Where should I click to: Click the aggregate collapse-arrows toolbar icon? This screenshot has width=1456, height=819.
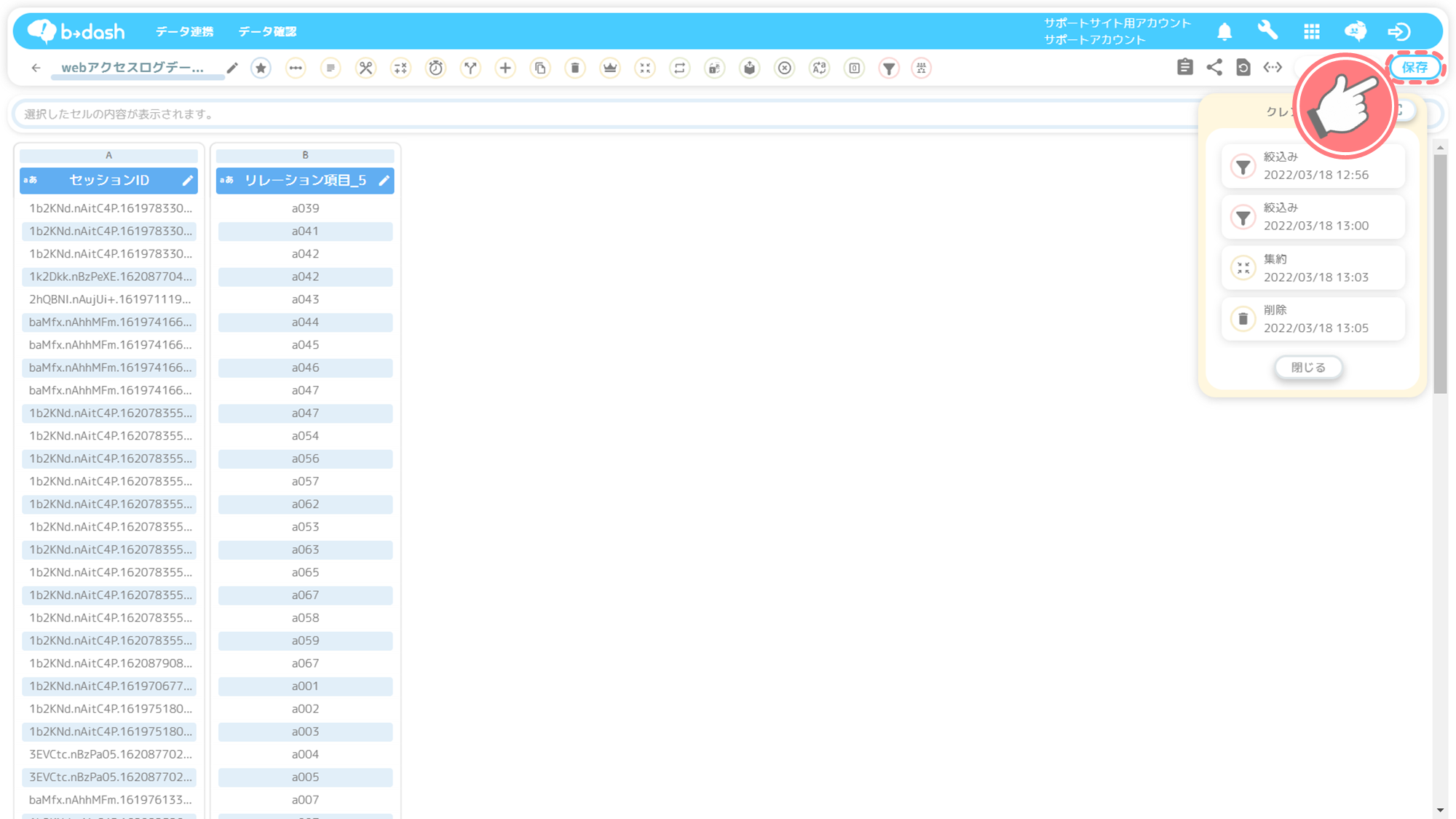click(x=645, y=68)
